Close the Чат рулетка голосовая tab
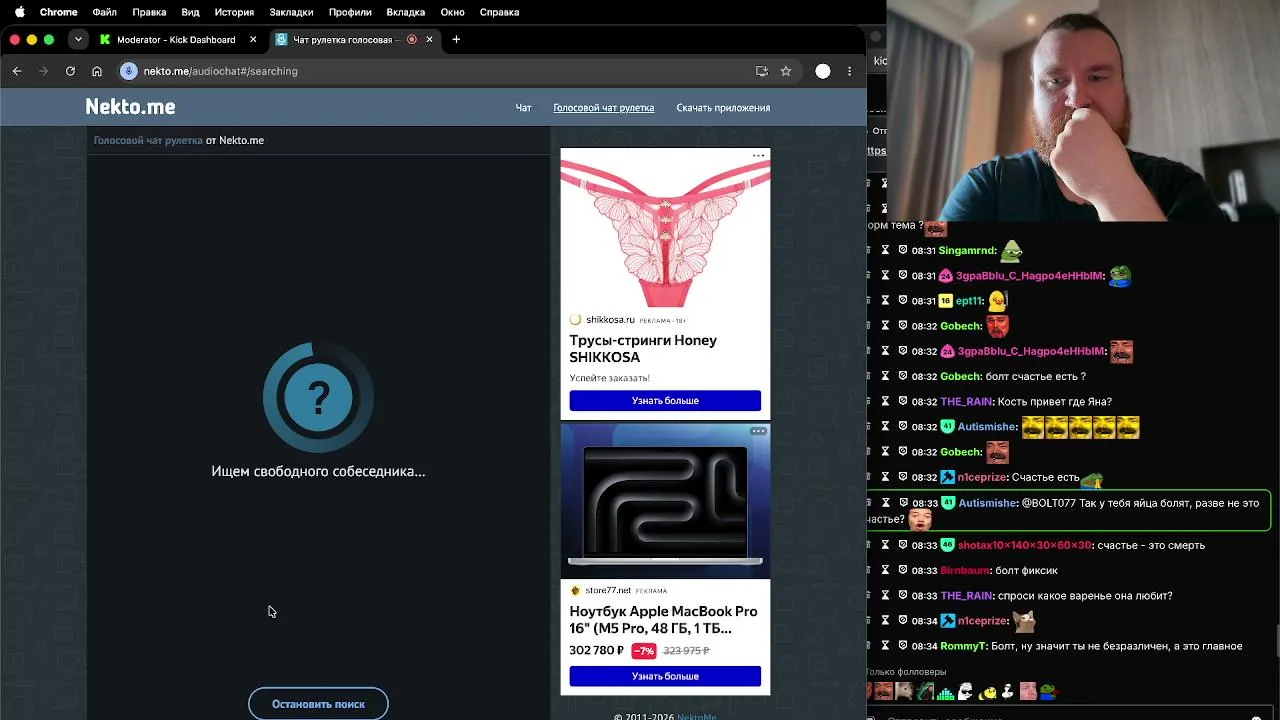1280x720 pixels. point(430,40)
